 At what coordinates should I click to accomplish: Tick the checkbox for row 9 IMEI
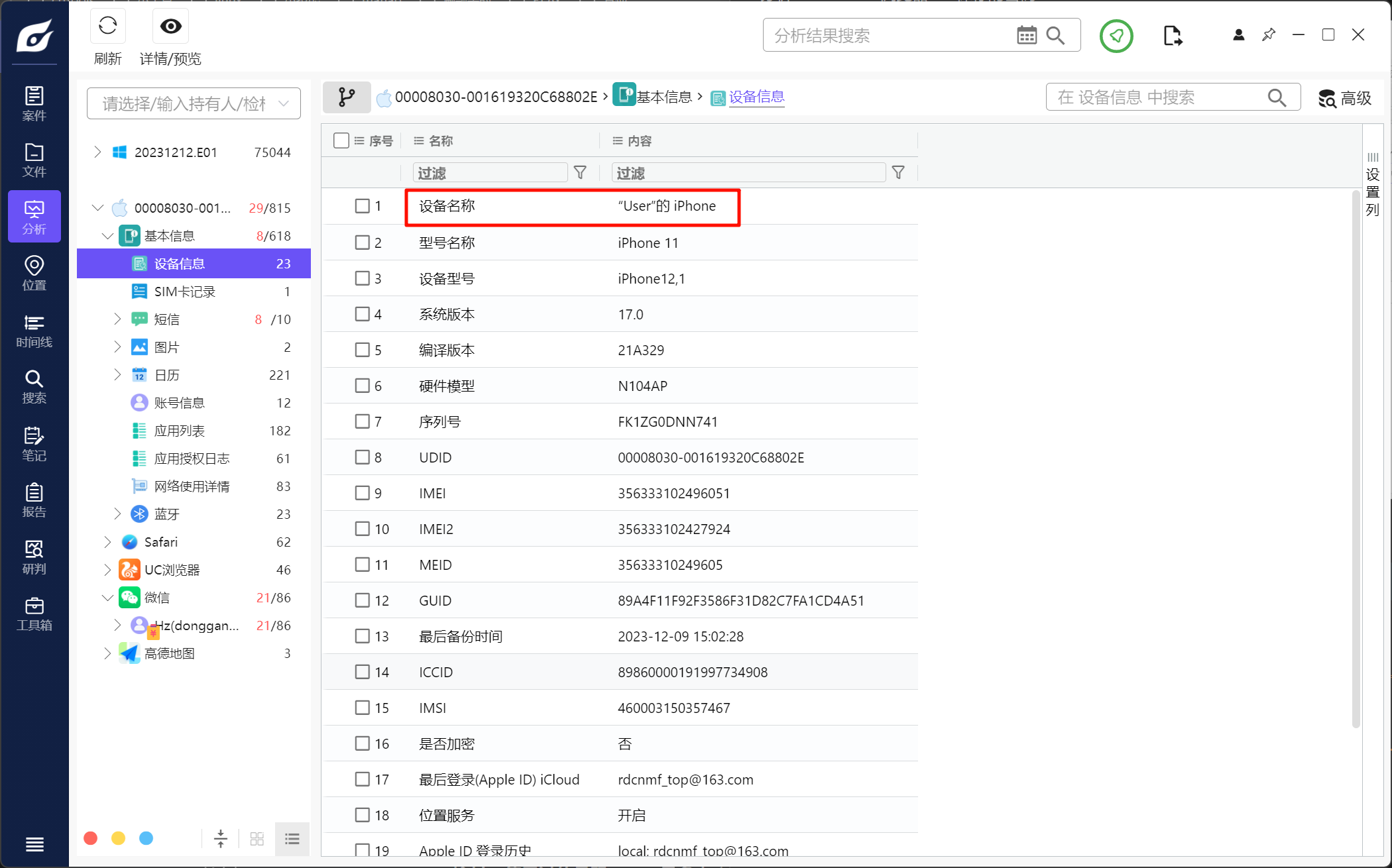[x=362, y=493]
